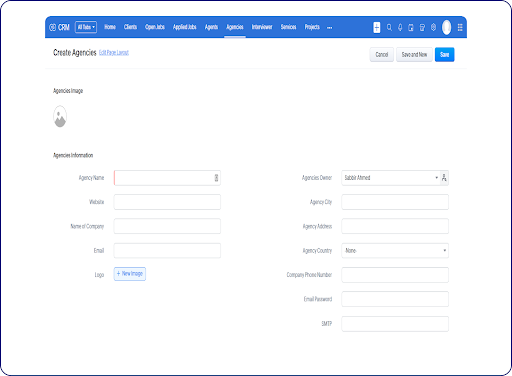Click the blue Save button
Viewport: 512px width, 376px height.
[x=445, y=54]
